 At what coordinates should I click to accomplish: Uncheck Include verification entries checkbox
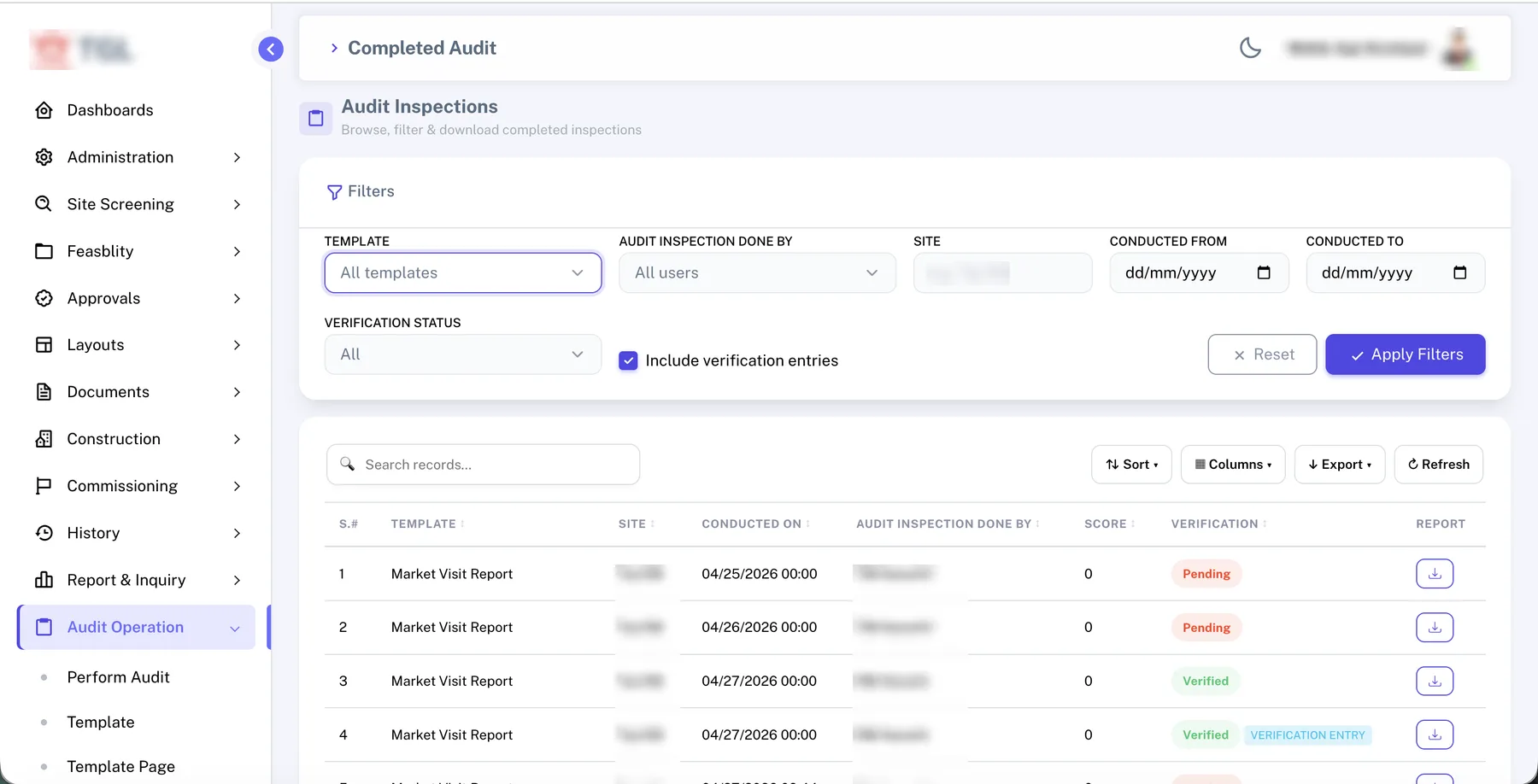coord(628,360)
